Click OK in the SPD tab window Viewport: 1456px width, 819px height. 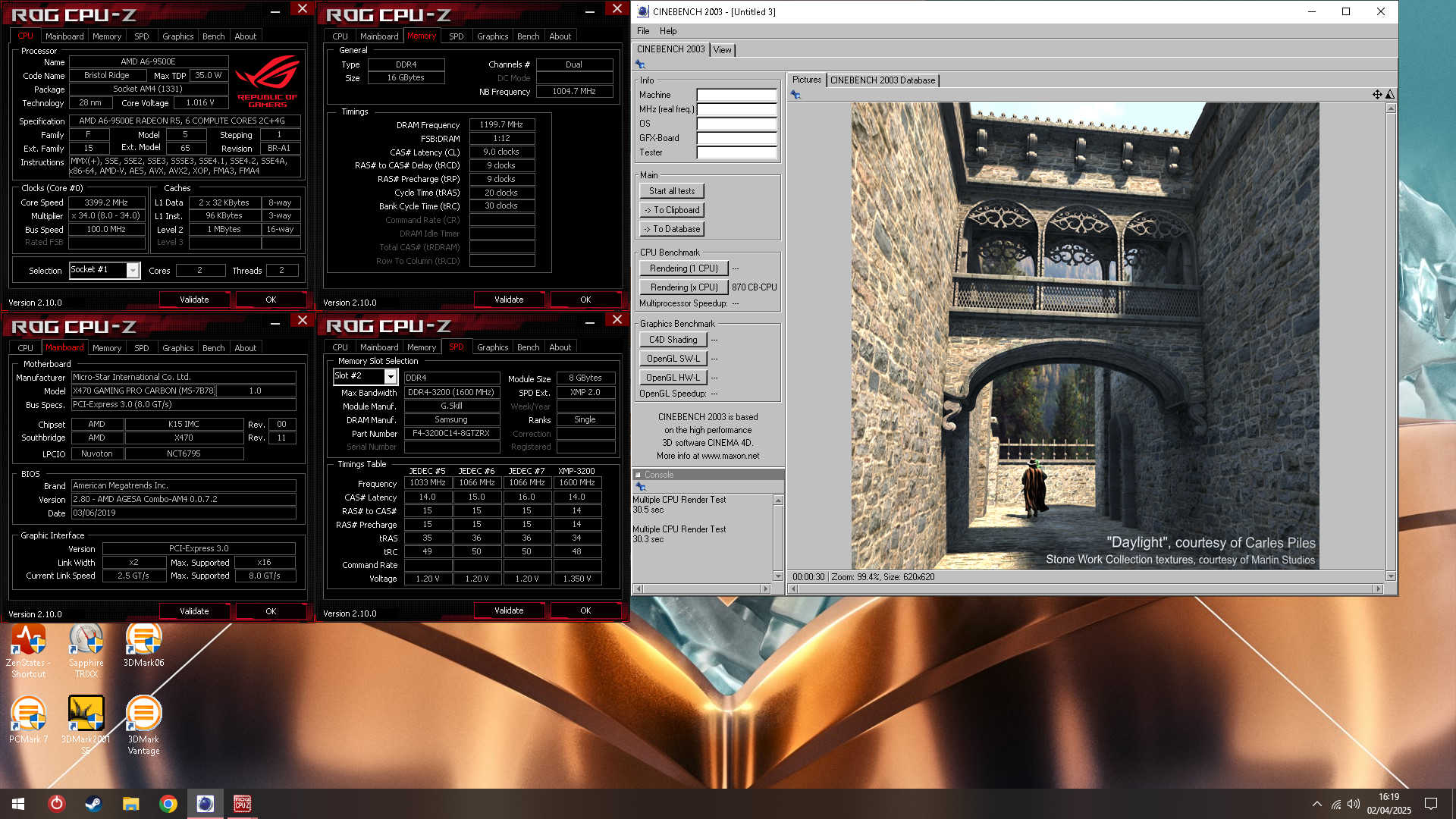tap(585, 610)
